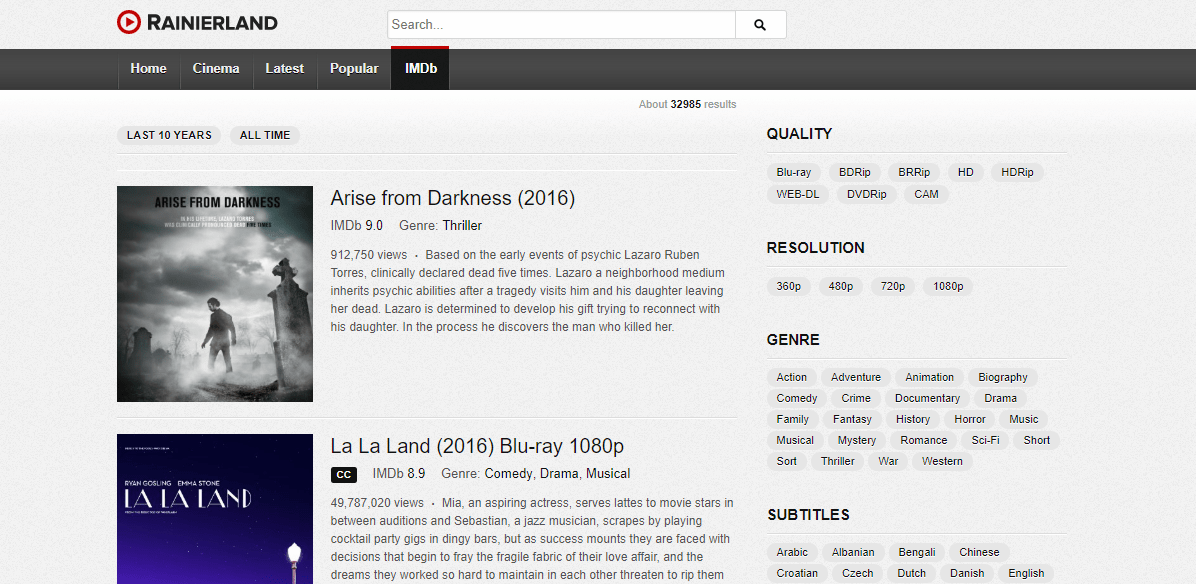The width and height of the screenshot is (1196, 584).
Task: Select Blu-ray quality filter
Action: (793, 172)
